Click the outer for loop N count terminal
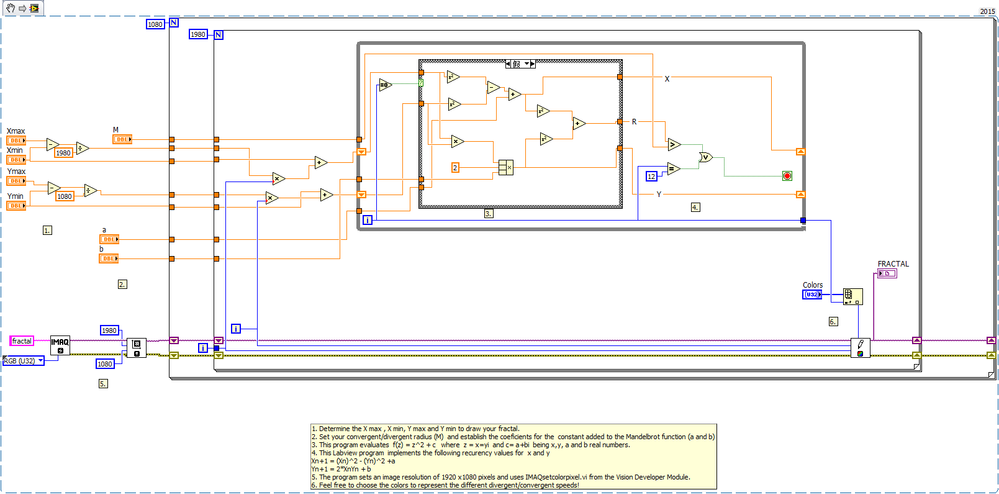This screenshot has height=494, width=999. [x=174, y=24]
